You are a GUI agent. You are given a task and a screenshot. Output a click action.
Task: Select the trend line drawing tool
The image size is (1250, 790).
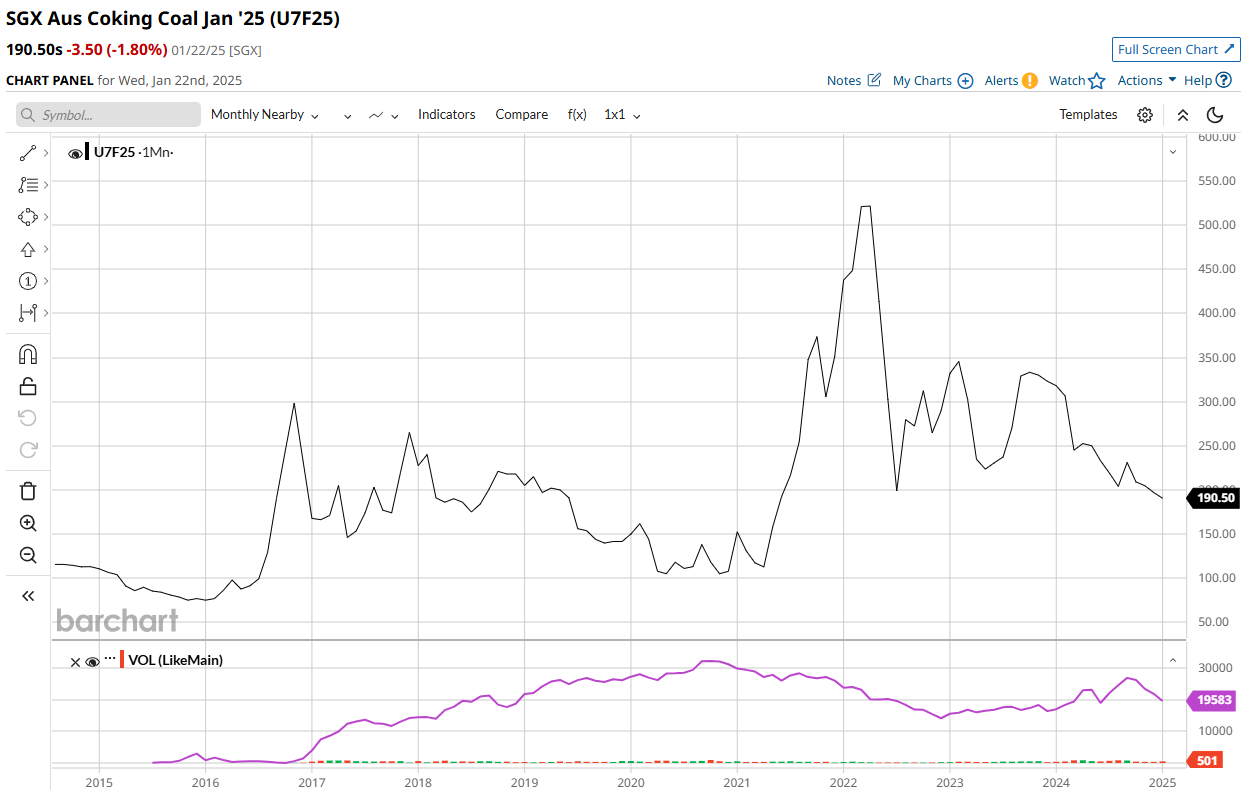pyautogui.click(x=28, y=153)
